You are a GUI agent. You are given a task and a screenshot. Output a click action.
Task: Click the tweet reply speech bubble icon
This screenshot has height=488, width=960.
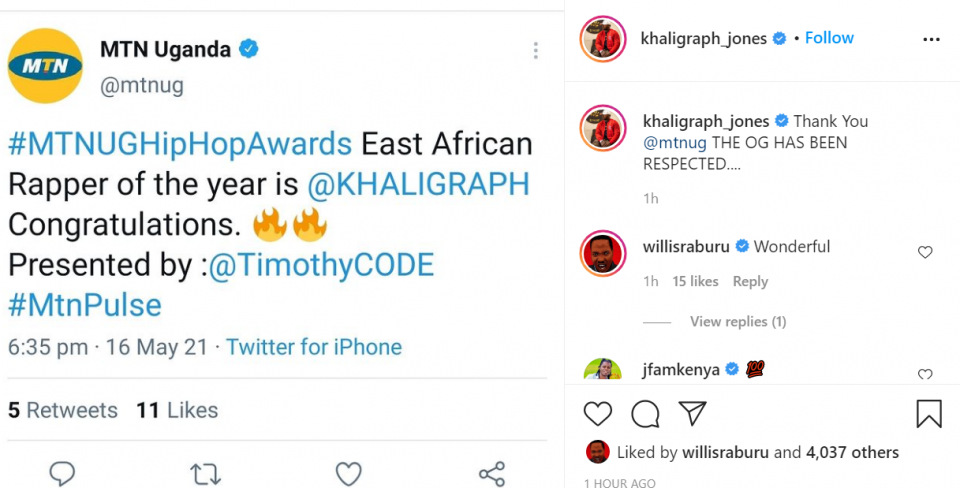(63, 473)
